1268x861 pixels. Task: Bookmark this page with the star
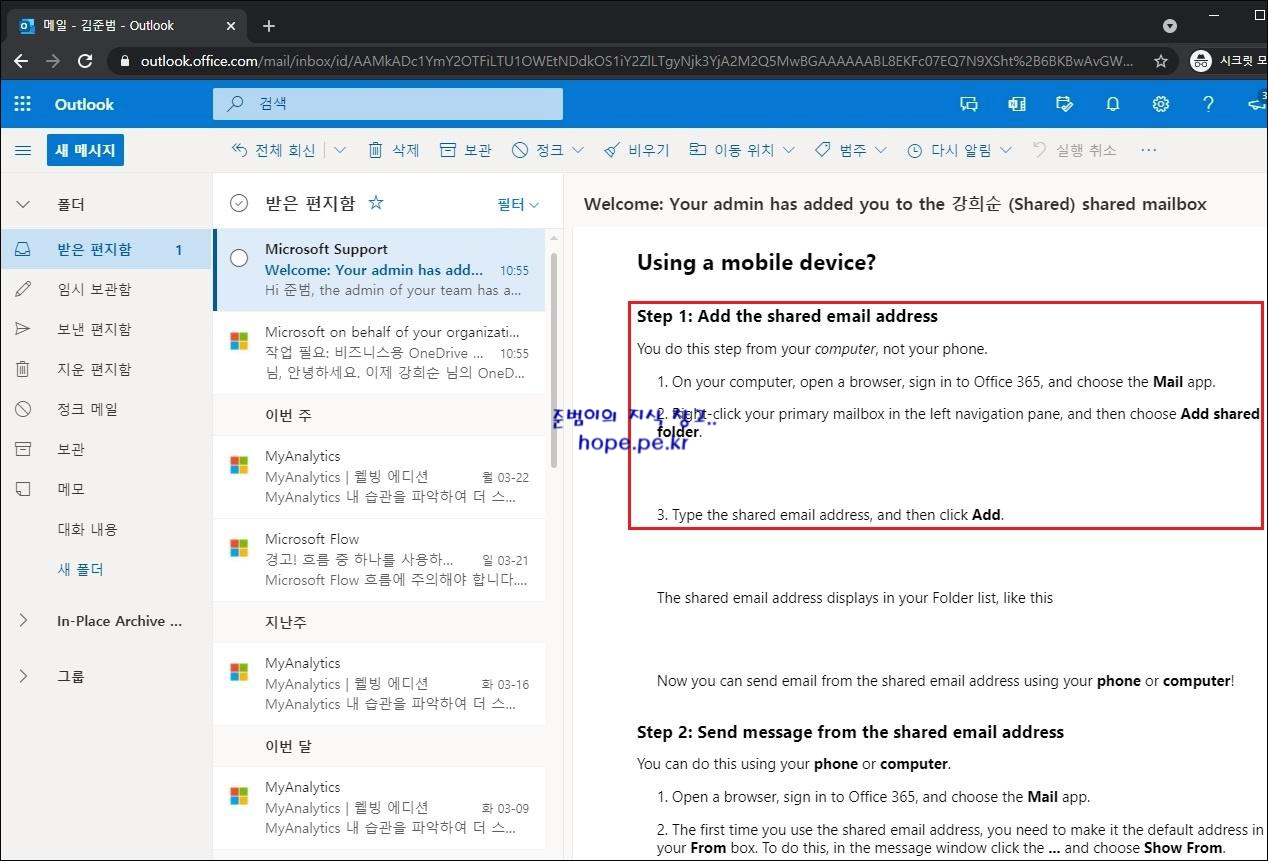point(1160,61)
